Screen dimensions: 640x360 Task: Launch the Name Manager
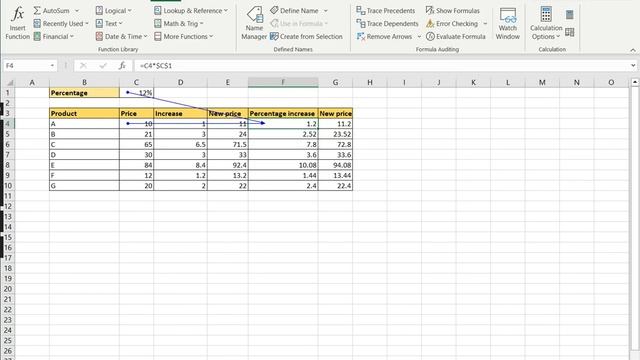pyautogui.click(x=254, y=23)
